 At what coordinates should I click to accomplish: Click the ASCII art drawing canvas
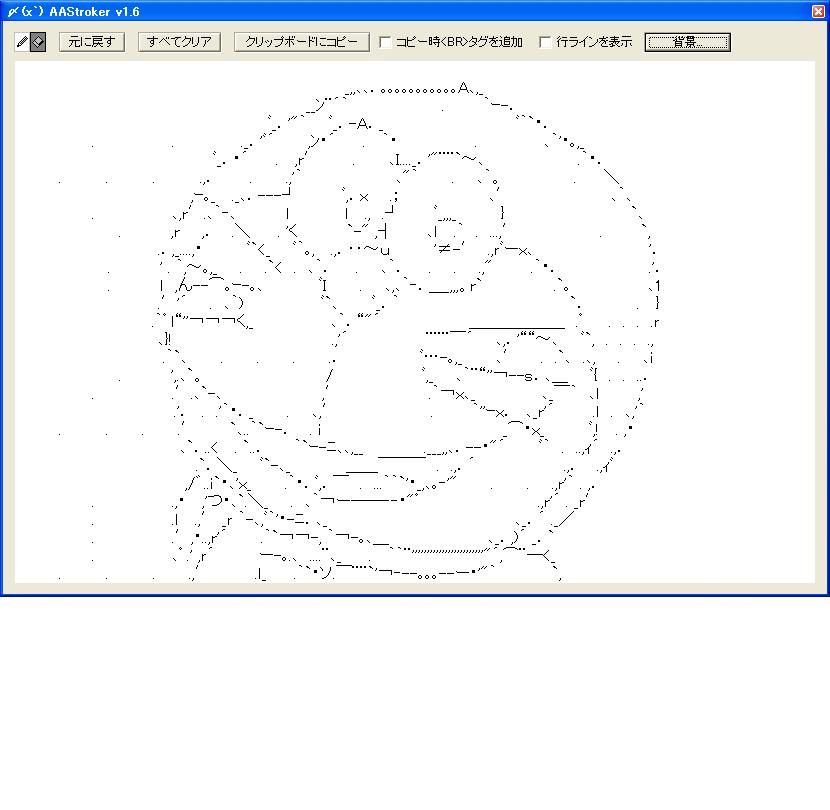coord(414,322)
